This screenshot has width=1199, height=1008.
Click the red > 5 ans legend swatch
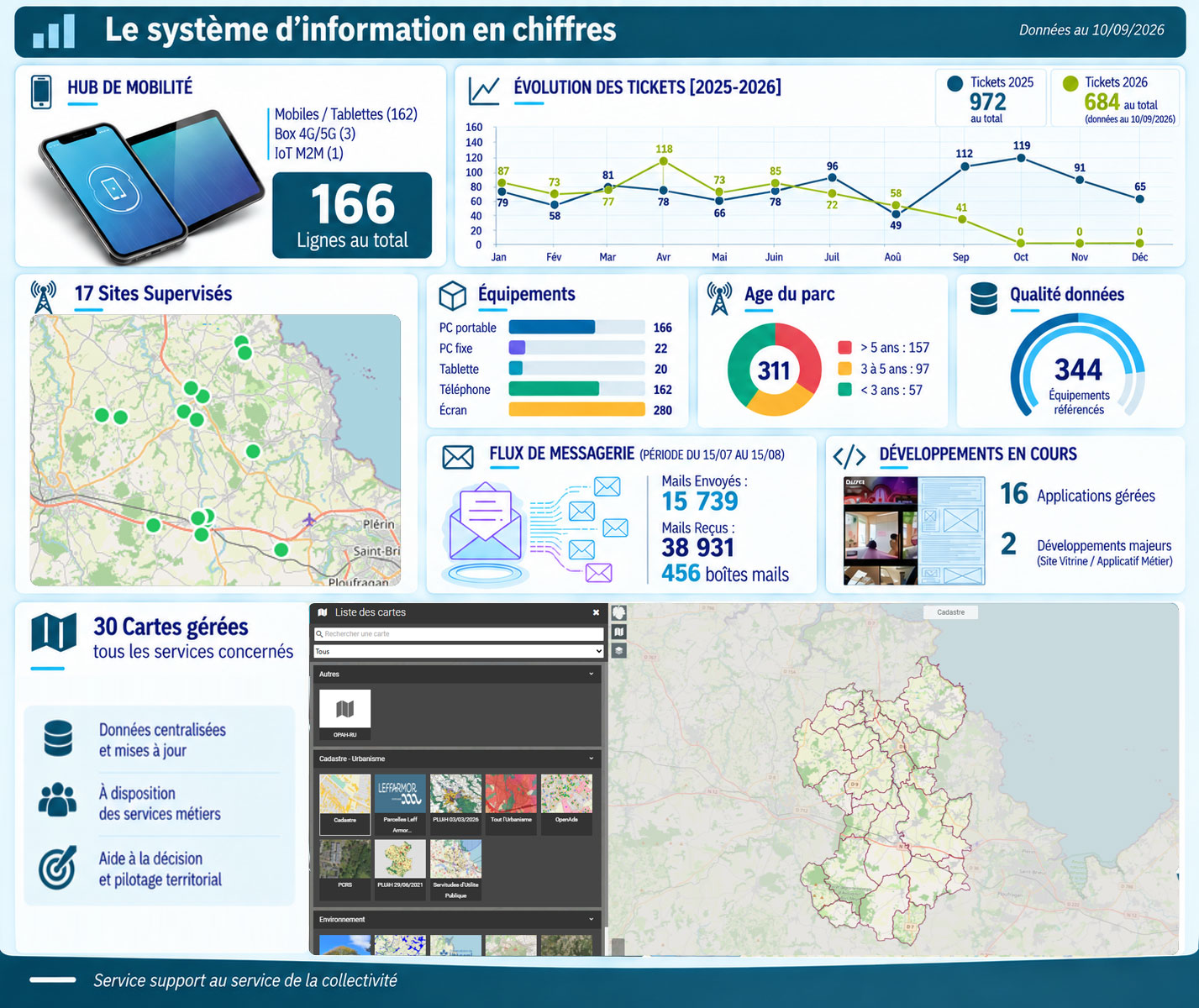pyautogui.click(x=845, y=348)
